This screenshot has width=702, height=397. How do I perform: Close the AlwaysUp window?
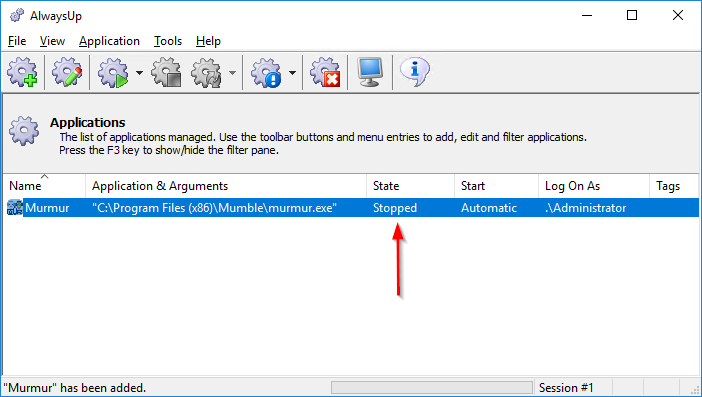coord(677,15)
